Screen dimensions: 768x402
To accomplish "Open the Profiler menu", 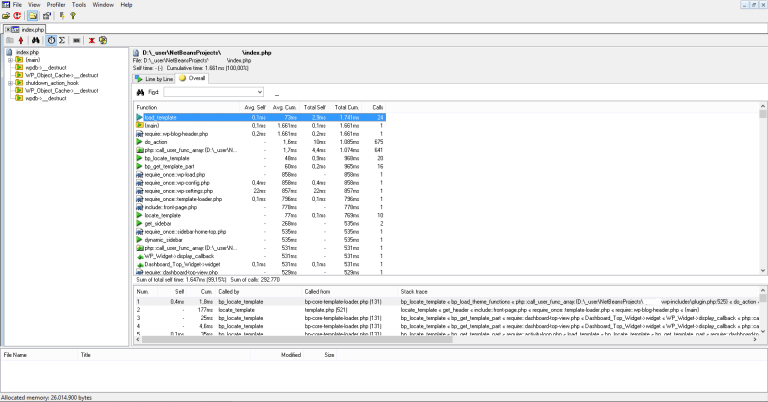I will click(56, 5).
